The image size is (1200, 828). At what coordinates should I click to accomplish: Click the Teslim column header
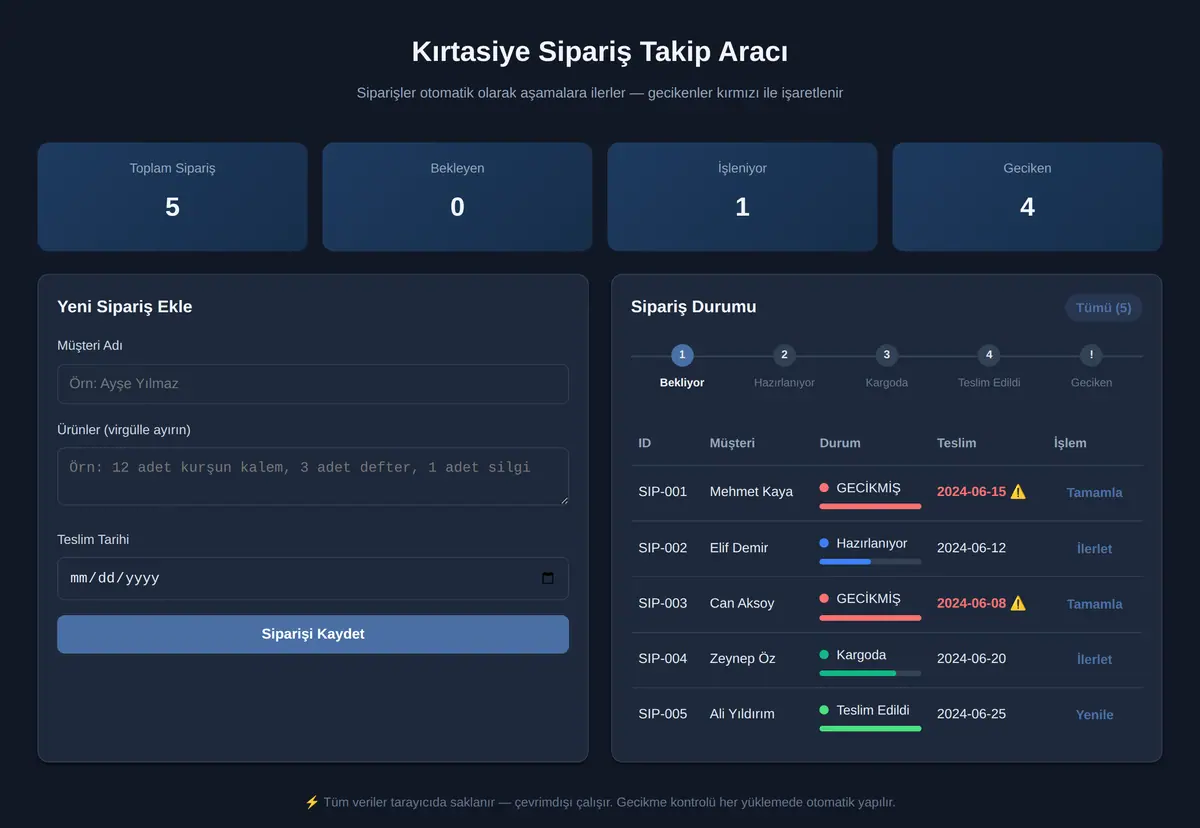click(957, 443)
